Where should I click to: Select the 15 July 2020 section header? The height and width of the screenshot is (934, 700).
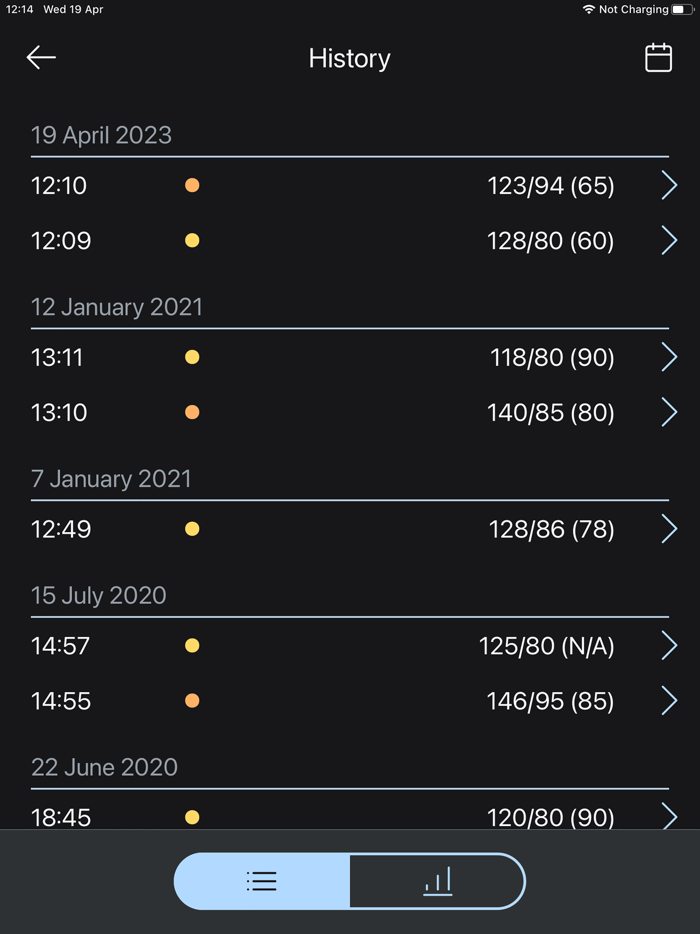click(x=98, y=595)
